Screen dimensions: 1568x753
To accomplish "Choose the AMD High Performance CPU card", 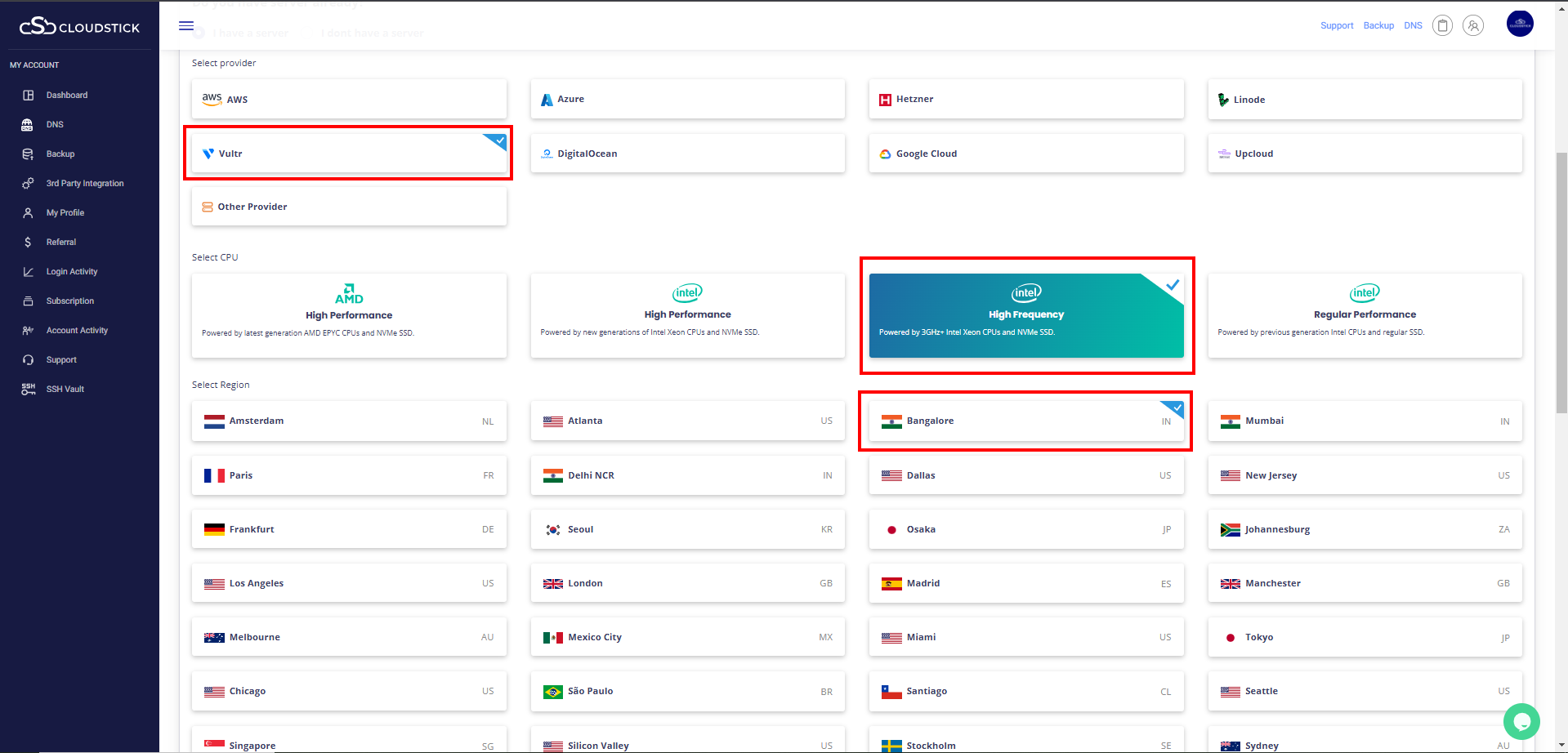I will tap(349, 315).
